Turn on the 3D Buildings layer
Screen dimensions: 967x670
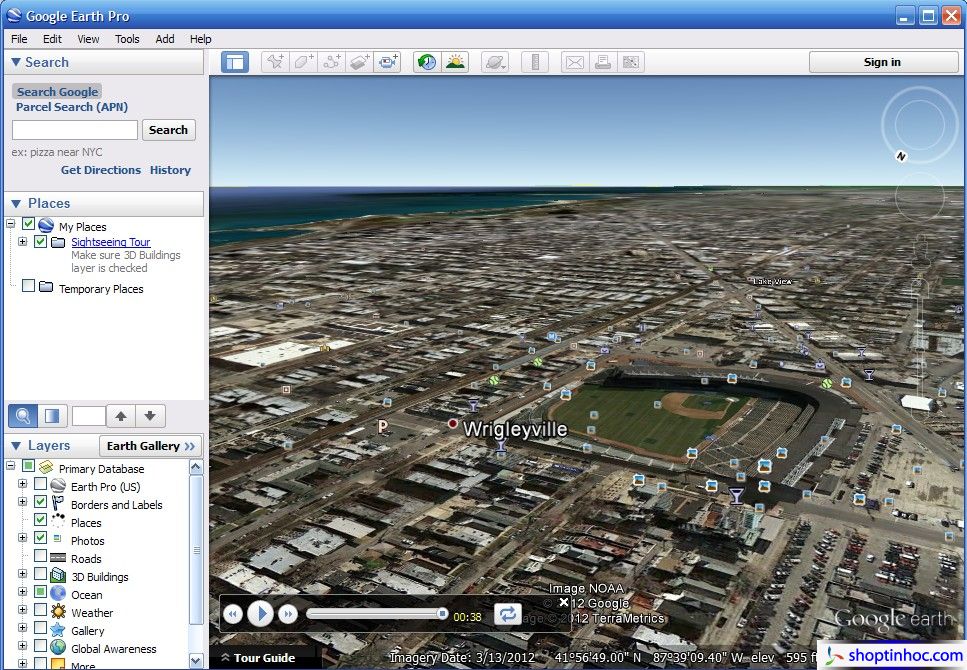click(x=39, y=576)
